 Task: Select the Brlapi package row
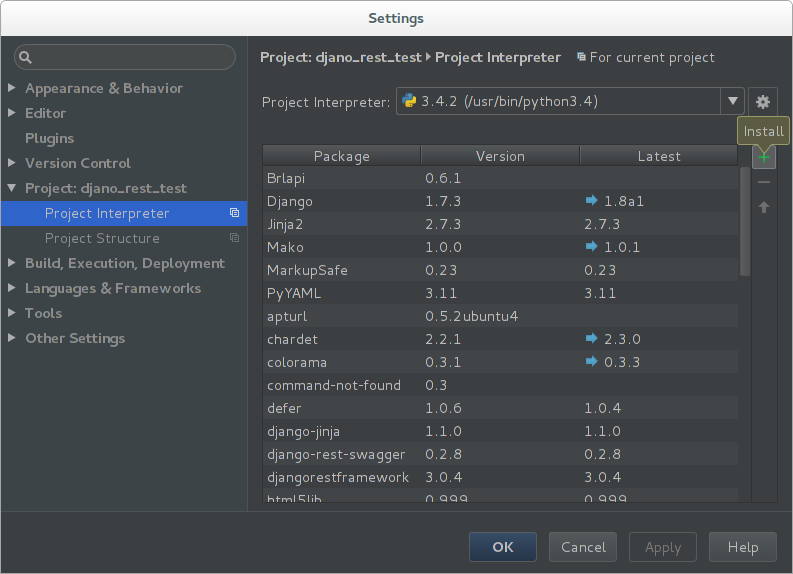point(500,178)
